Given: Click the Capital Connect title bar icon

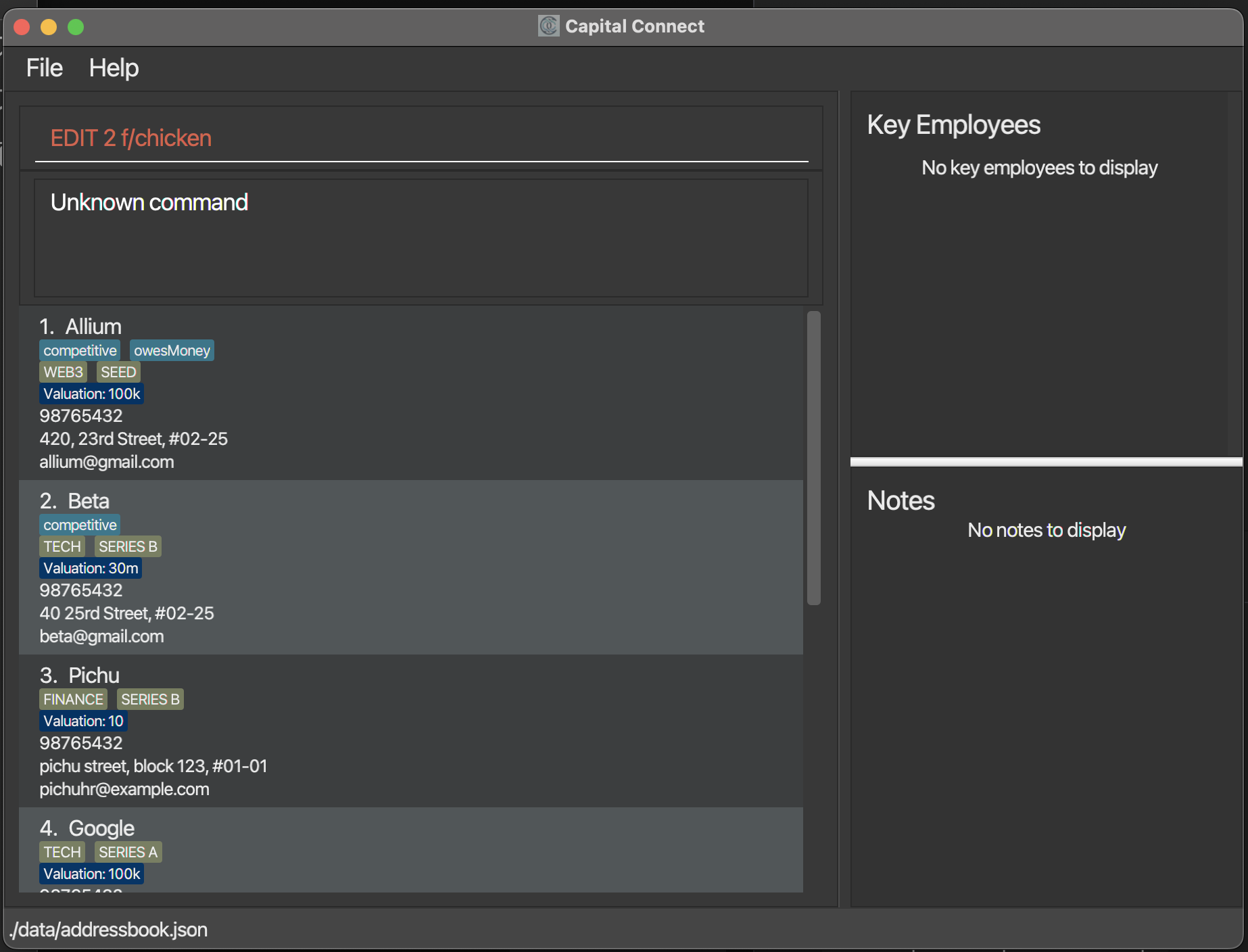Looking at the screenshot, I should click(548, 26).
